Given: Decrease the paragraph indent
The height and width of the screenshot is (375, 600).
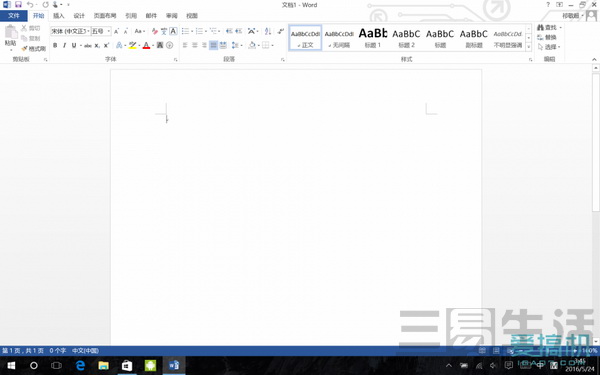Looking at the screenshot, I should pos(229,31).
